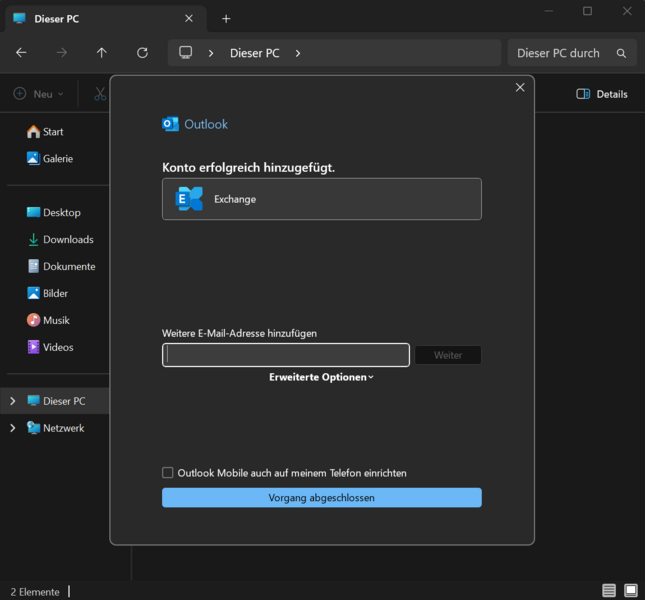
Task: Go up one folder level in Explorer
Action: 102,53
